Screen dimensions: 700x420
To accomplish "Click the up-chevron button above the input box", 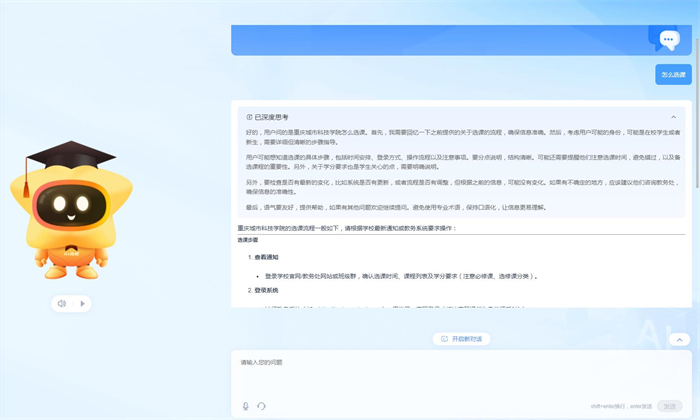I will [x=677, y=338].
